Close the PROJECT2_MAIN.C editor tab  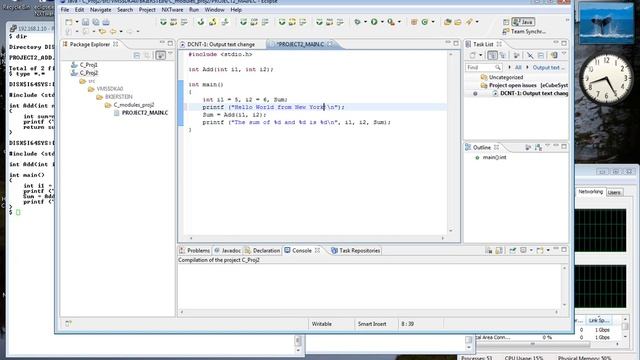click(330, 44)
